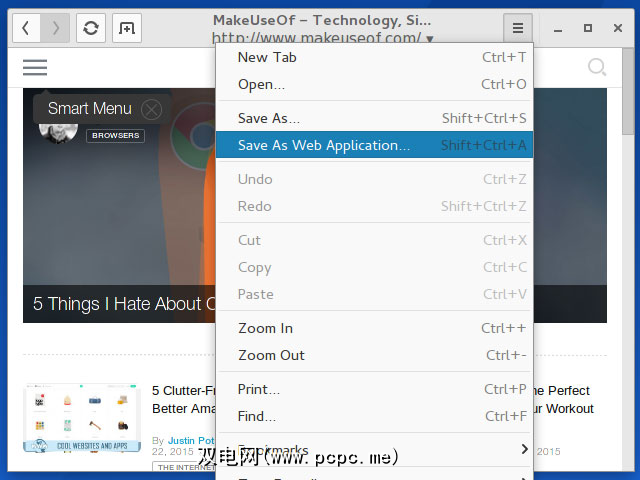
Task: Click the MakeUseOf page title text
Action: (322, 20)
